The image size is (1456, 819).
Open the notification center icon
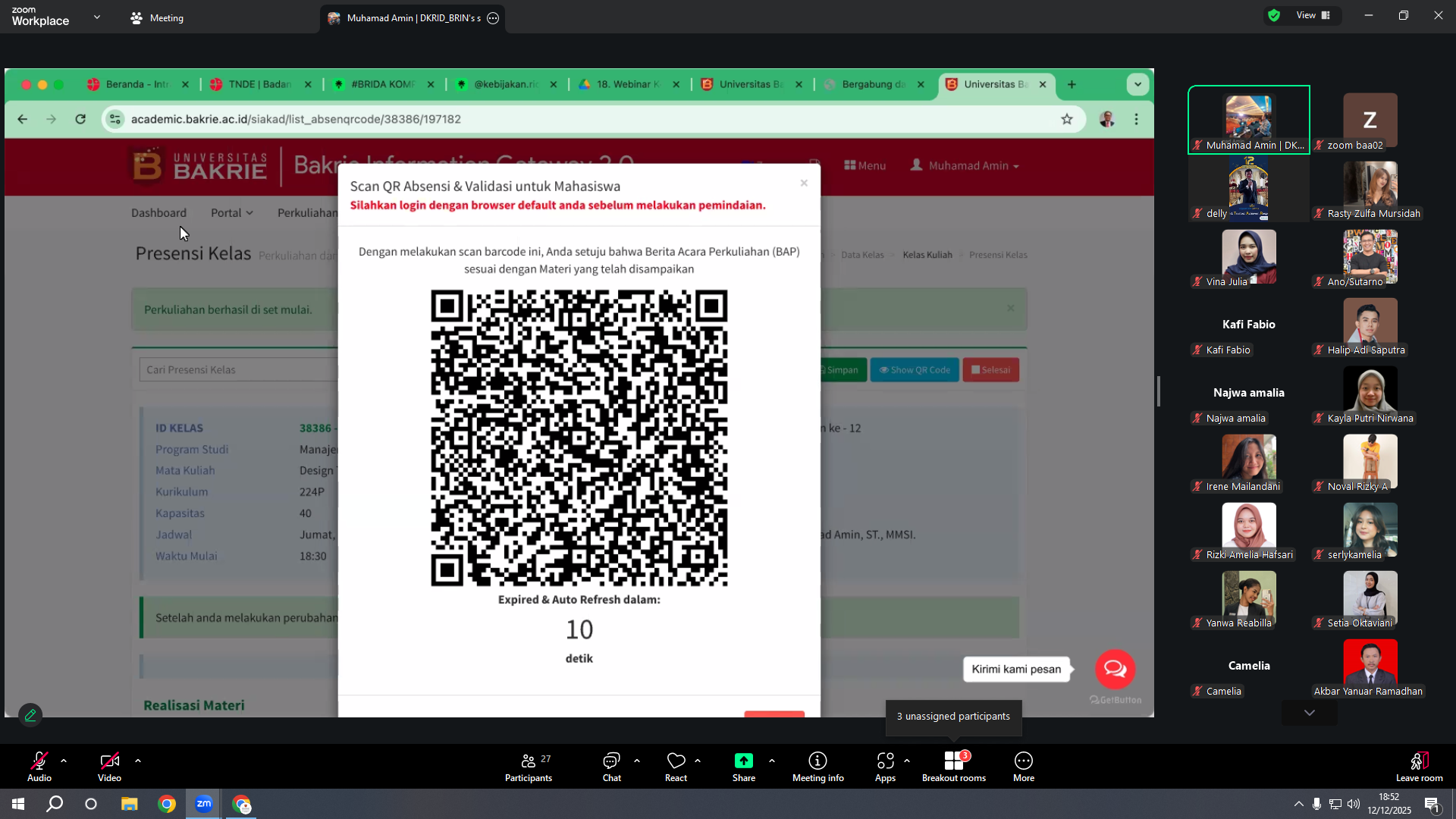pyautogui.click(x=1432, y=805)
